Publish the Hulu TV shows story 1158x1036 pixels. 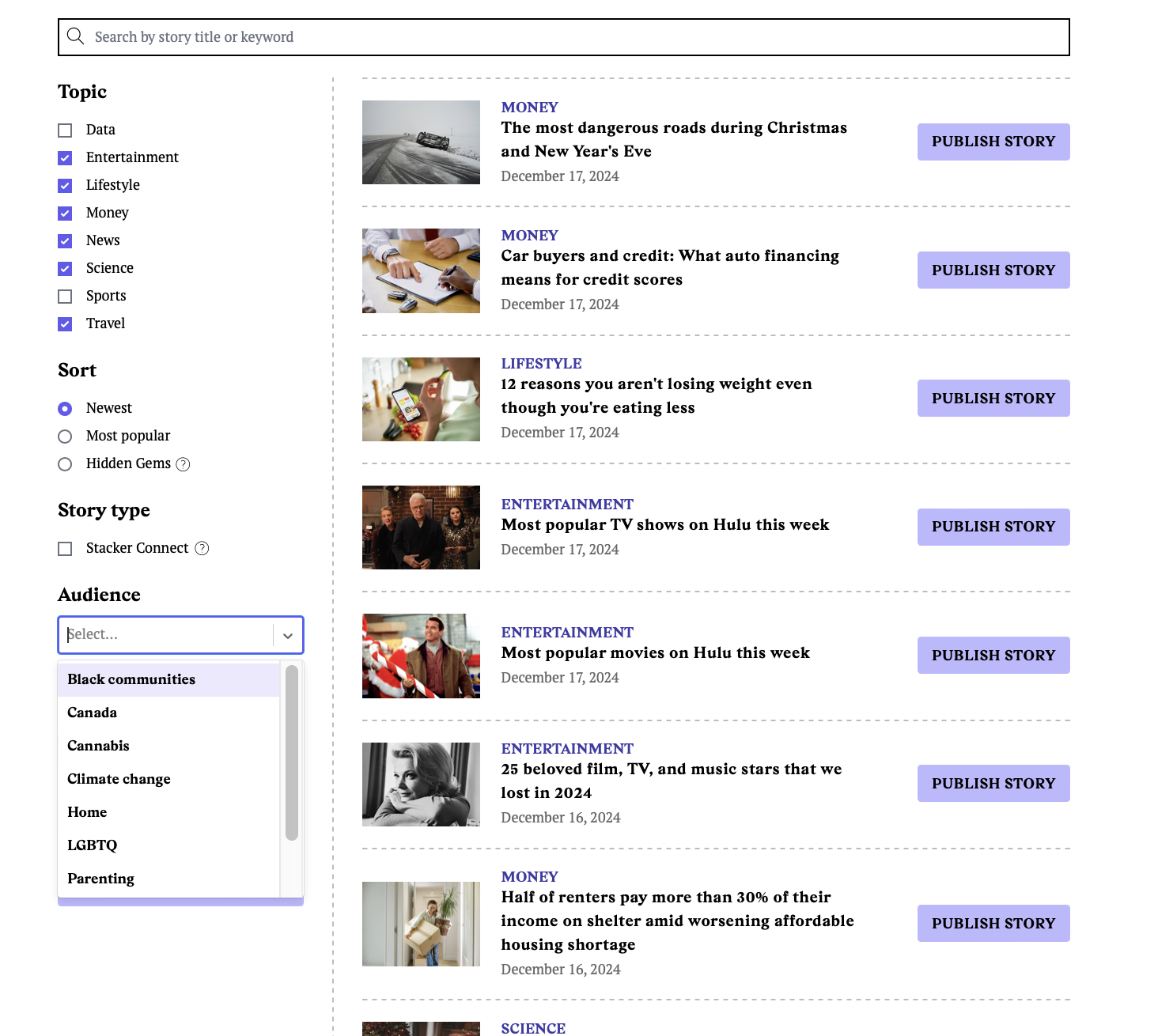(993, 527)
